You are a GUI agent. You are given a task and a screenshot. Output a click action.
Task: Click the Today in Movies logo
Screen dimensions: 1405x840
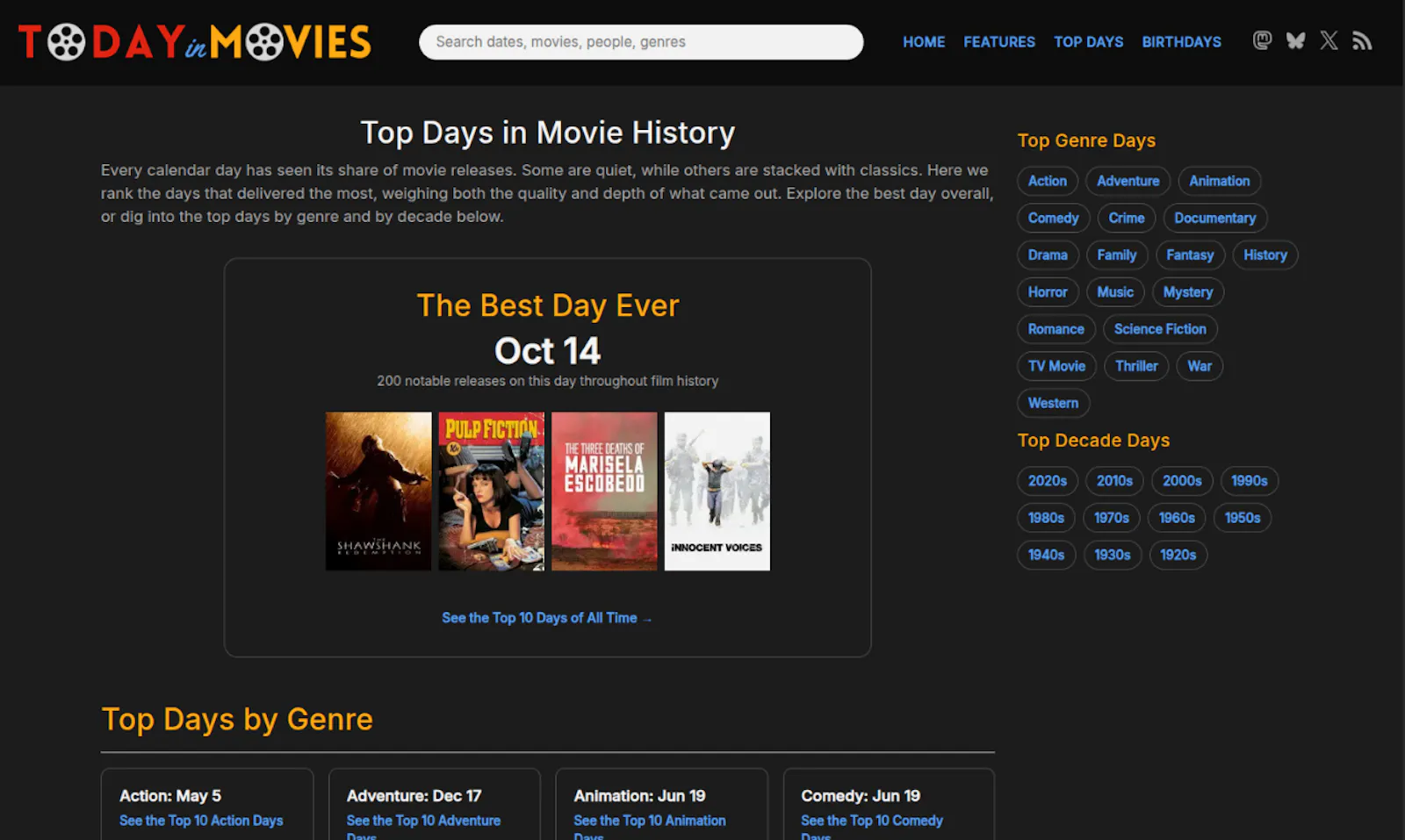click(195, 42)
